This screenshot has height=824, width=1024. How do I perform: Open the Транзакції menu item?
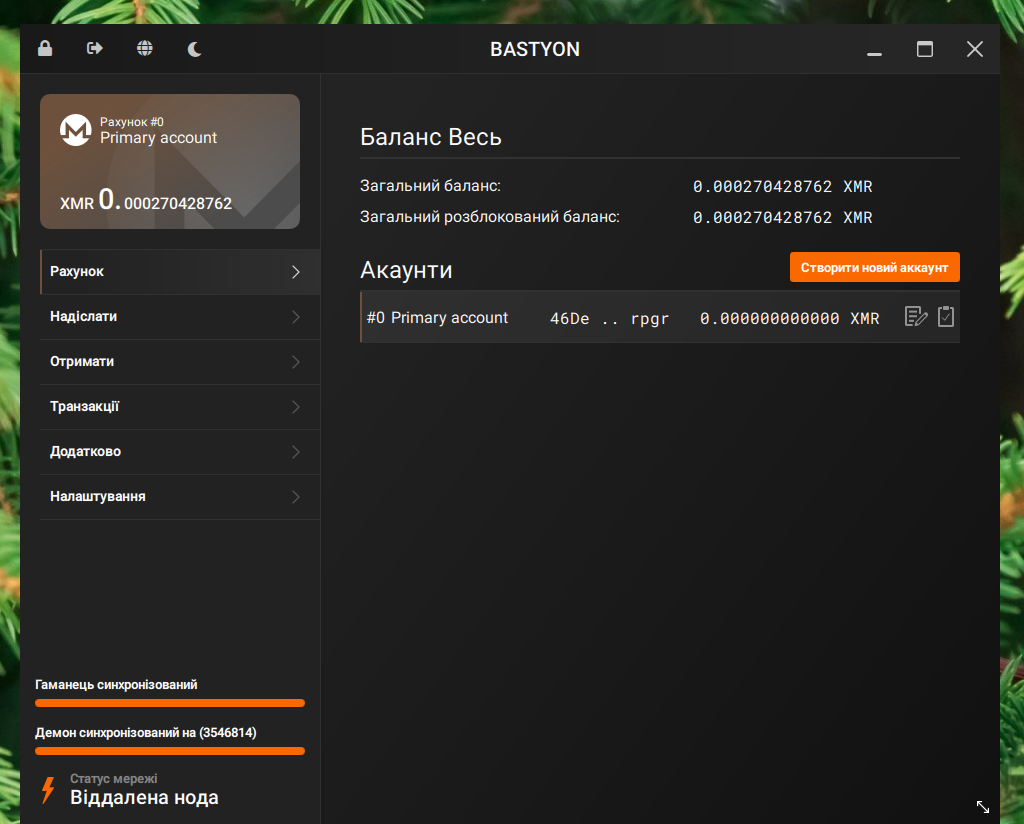point(85,407)
